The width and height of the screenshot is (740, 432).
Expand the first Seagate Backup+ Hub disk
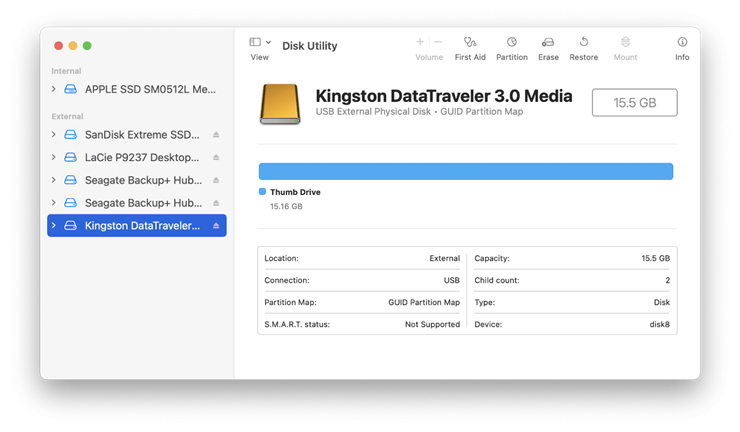tap(53, 180)
